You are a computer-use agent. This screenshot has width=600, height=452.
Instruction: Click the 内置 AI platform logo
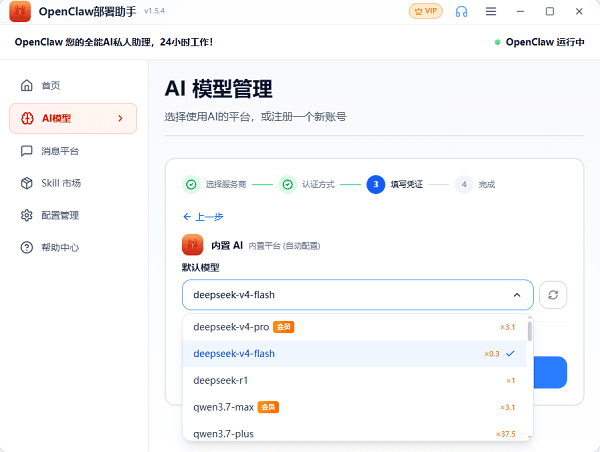(x=192, y=245)
